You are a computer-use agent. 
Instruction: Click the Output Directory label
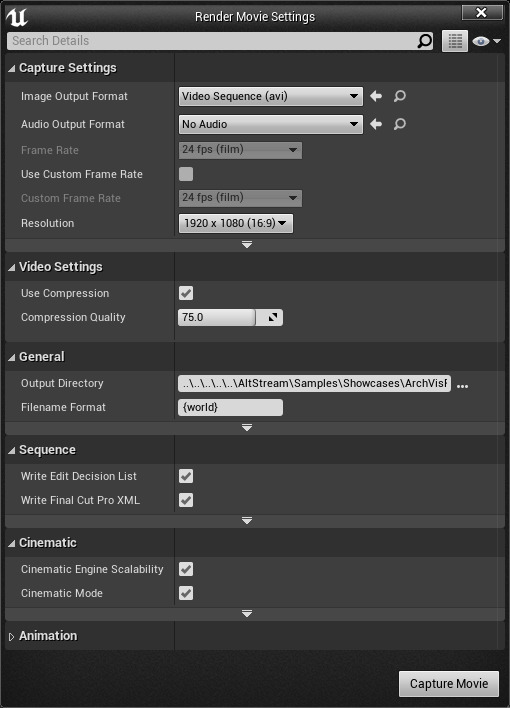[x=62, y=383]
